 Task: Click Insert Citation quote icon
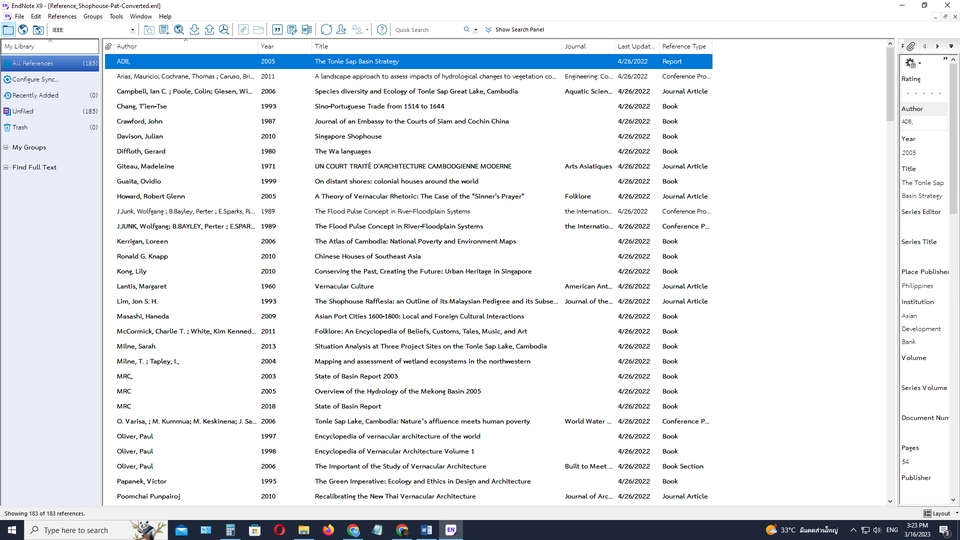277,29
